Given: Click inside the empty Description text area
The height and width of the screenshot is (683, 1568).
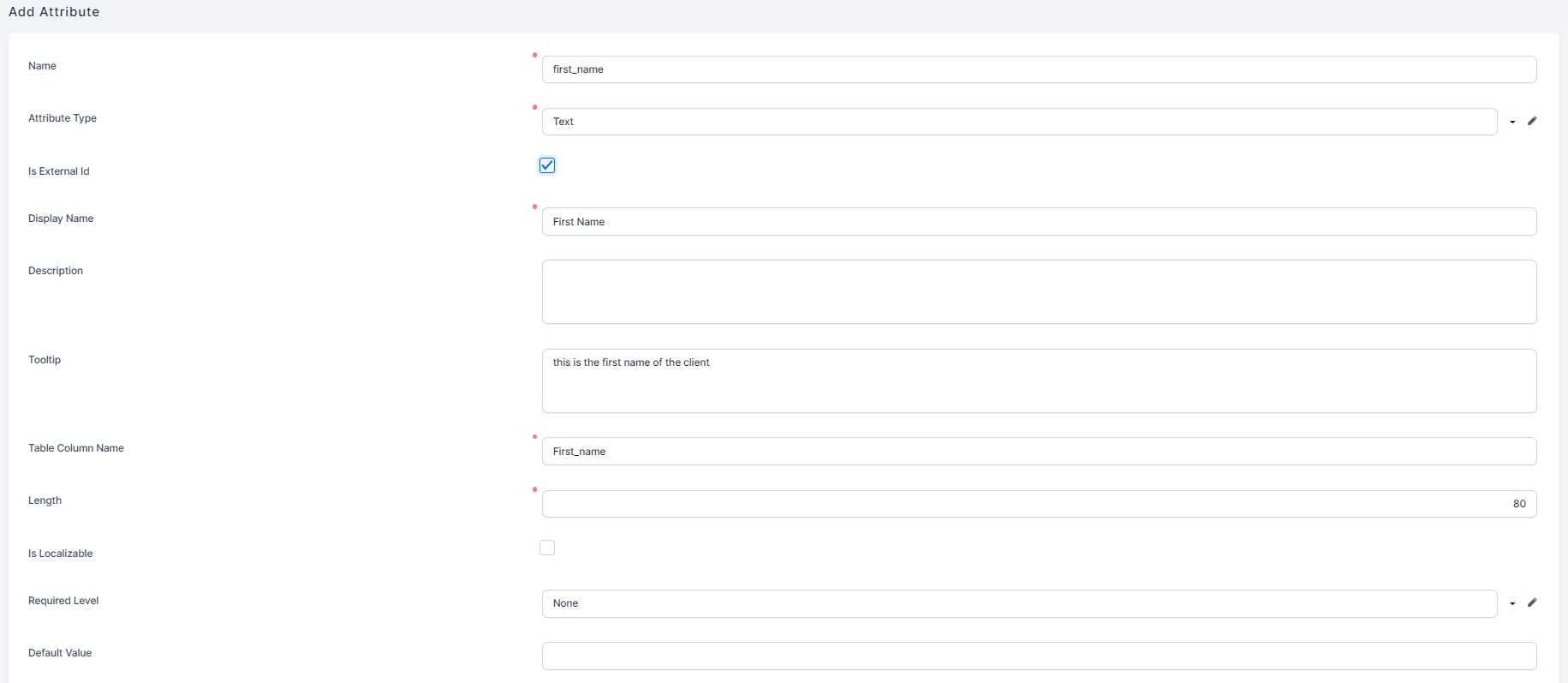Looking at the screenshot, I should [x=1039, y=291].
